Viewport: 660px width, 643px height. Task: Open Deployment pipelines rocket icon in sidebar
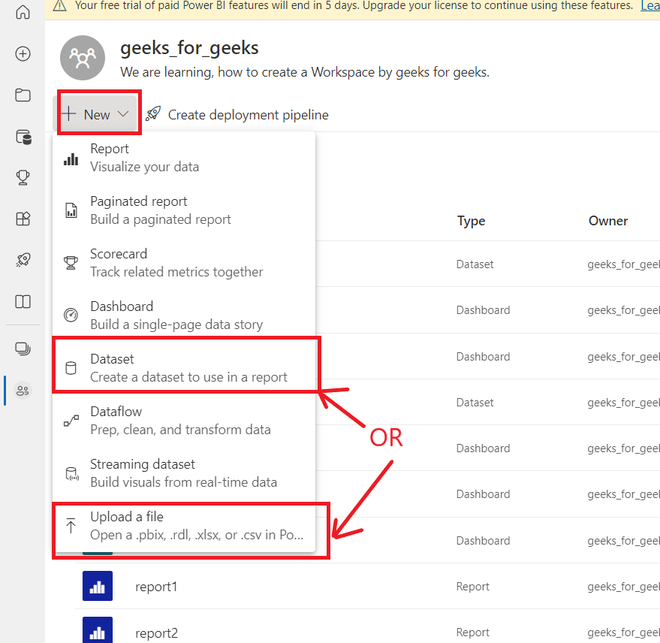tap(23, 260)
